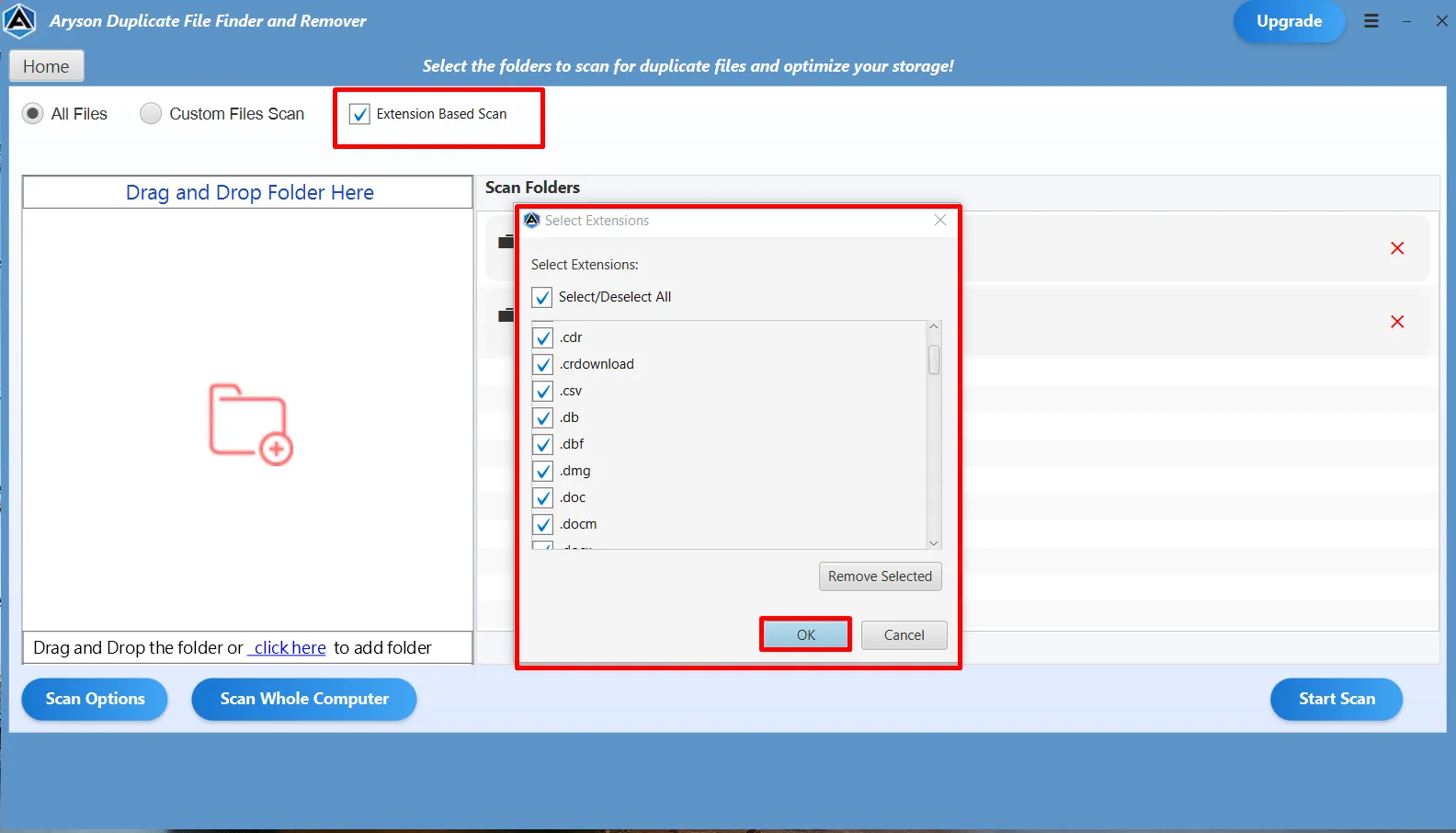Click the 'Select Extensions:' label
The height and width of the screenshot is (833, 1456).
coord(585,265)
